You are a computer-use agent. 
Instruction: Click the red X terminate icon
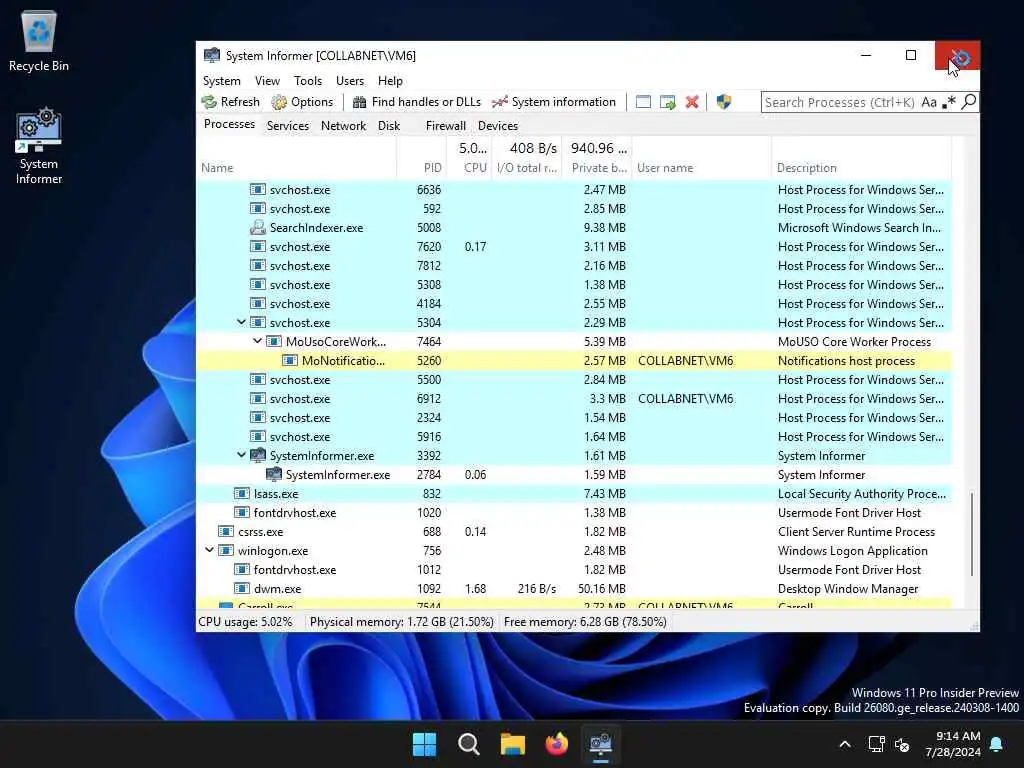click(x=692, y=102)
